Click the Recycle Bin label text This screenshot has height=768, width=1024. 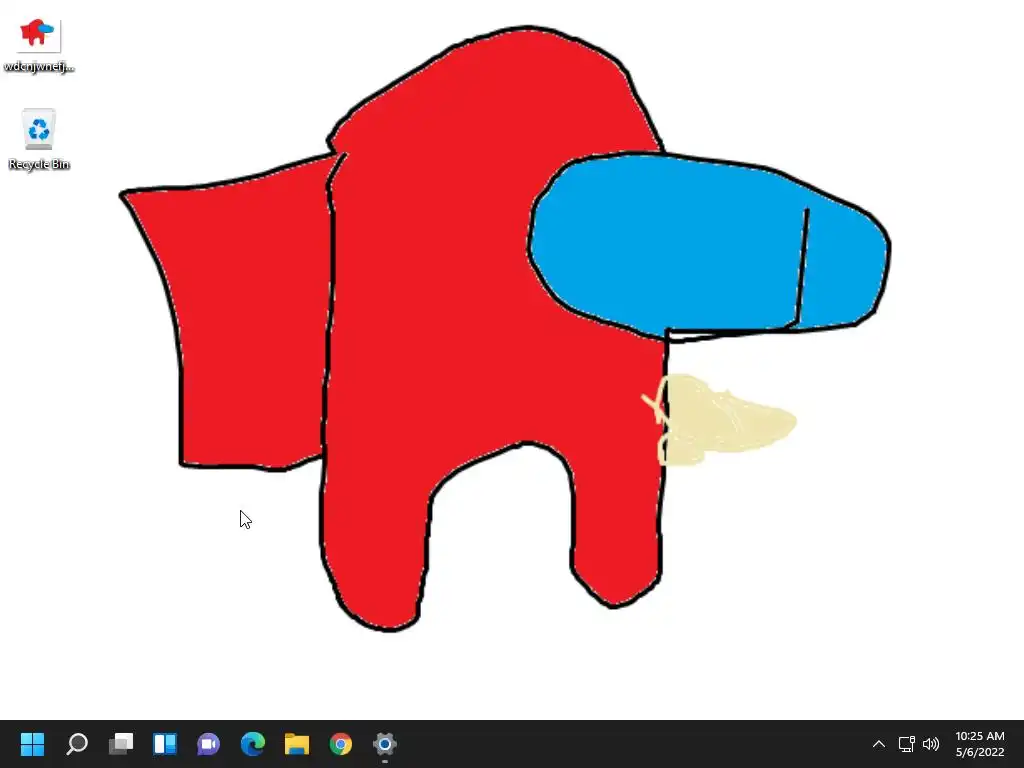(39, 164)
